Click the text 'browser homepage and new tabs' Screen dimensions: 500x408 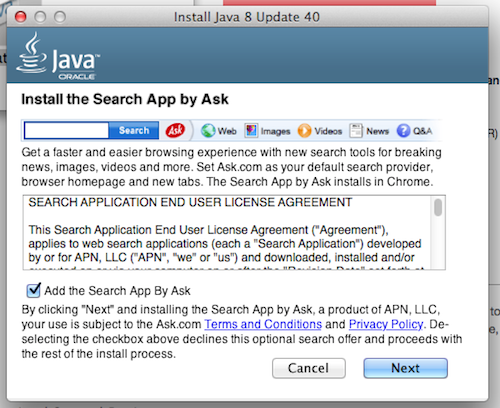click(112, 182)
